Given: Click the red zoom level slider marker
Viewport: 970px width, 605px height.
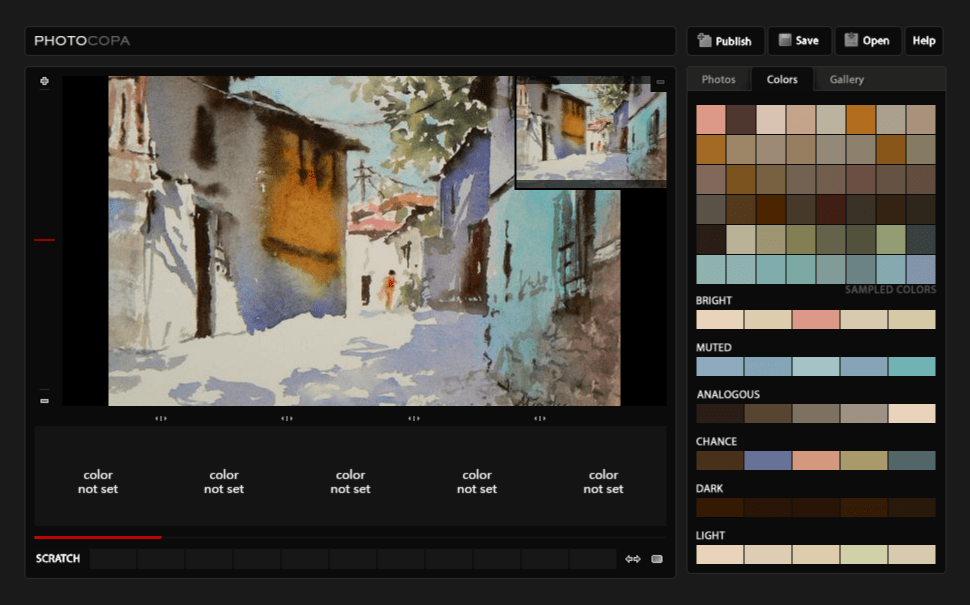Looking at the screenshot, I should (x=44, y=240).
